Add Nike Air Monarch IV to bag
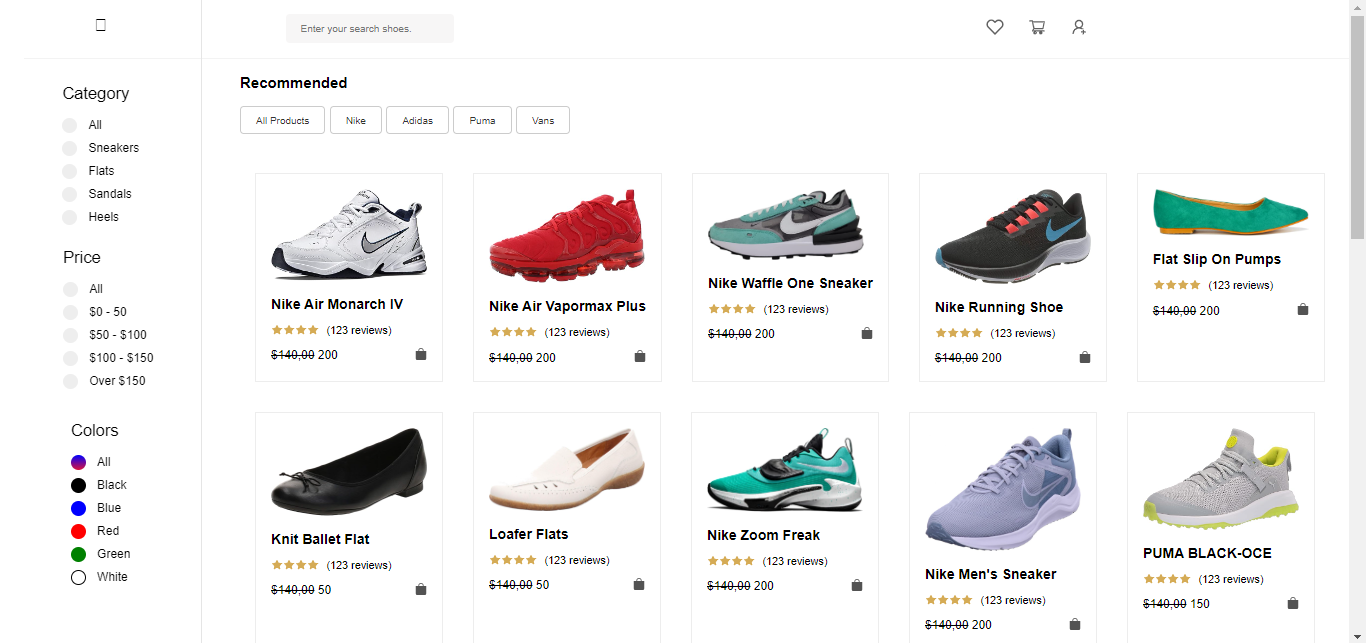1366x643 pixels. tap(421, 355)
